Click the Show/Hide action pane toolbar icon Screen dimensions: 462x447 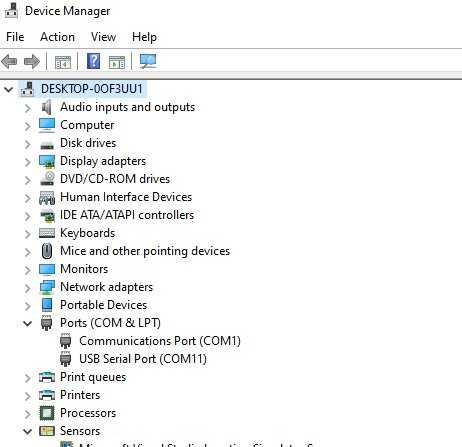click(x=117, y=62)
